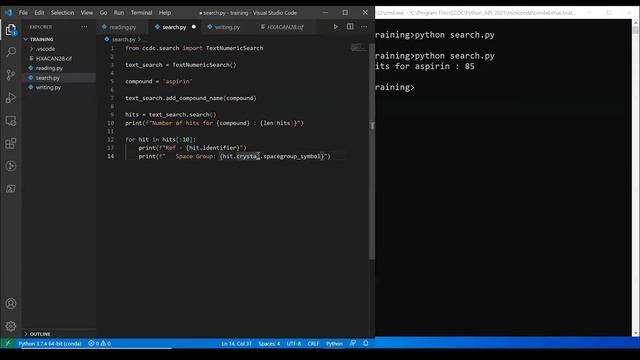Click the cmd window prompt line

pyautogui.click(x=395, y=87)
